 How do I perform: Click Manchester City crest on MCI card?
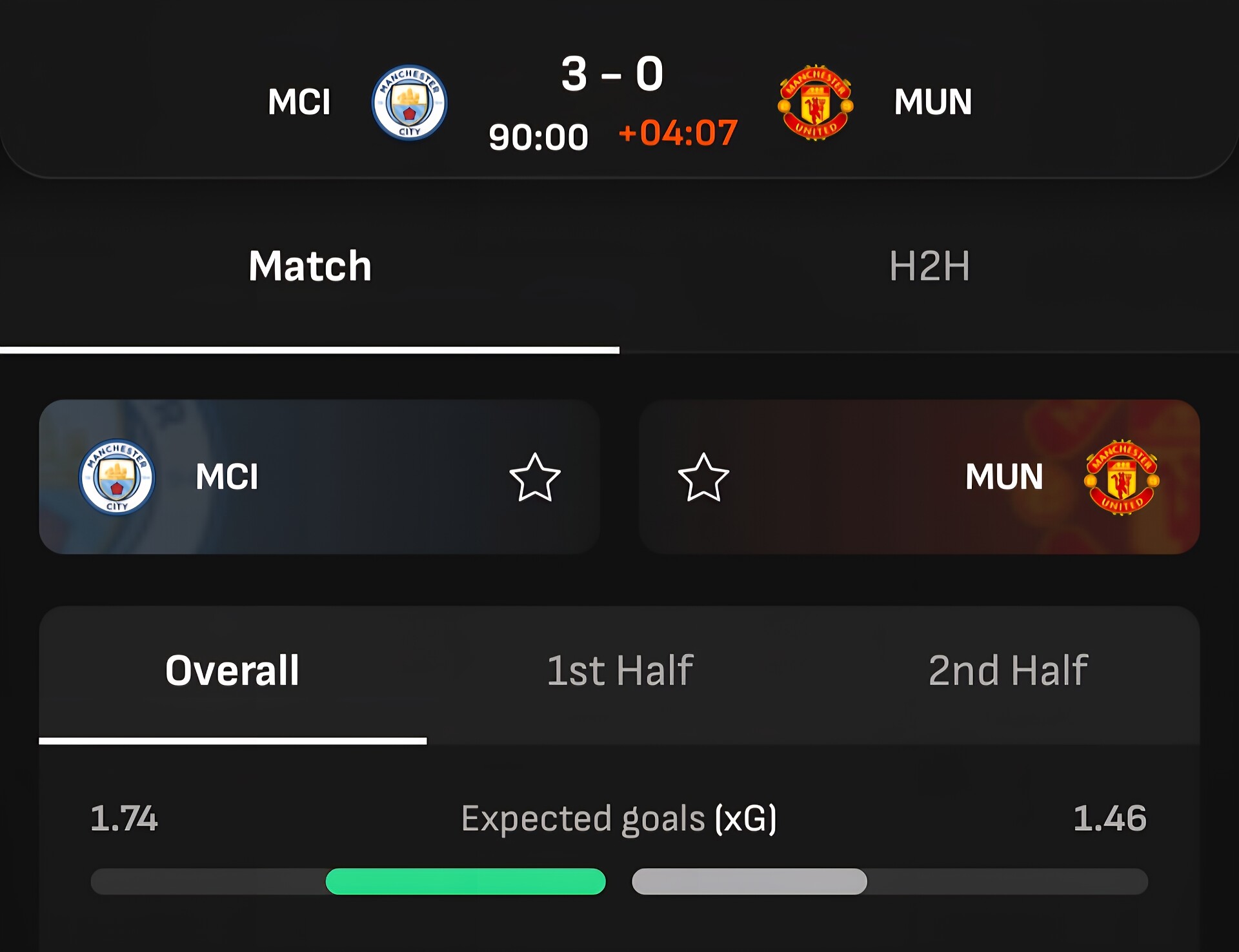coord(117,477)
